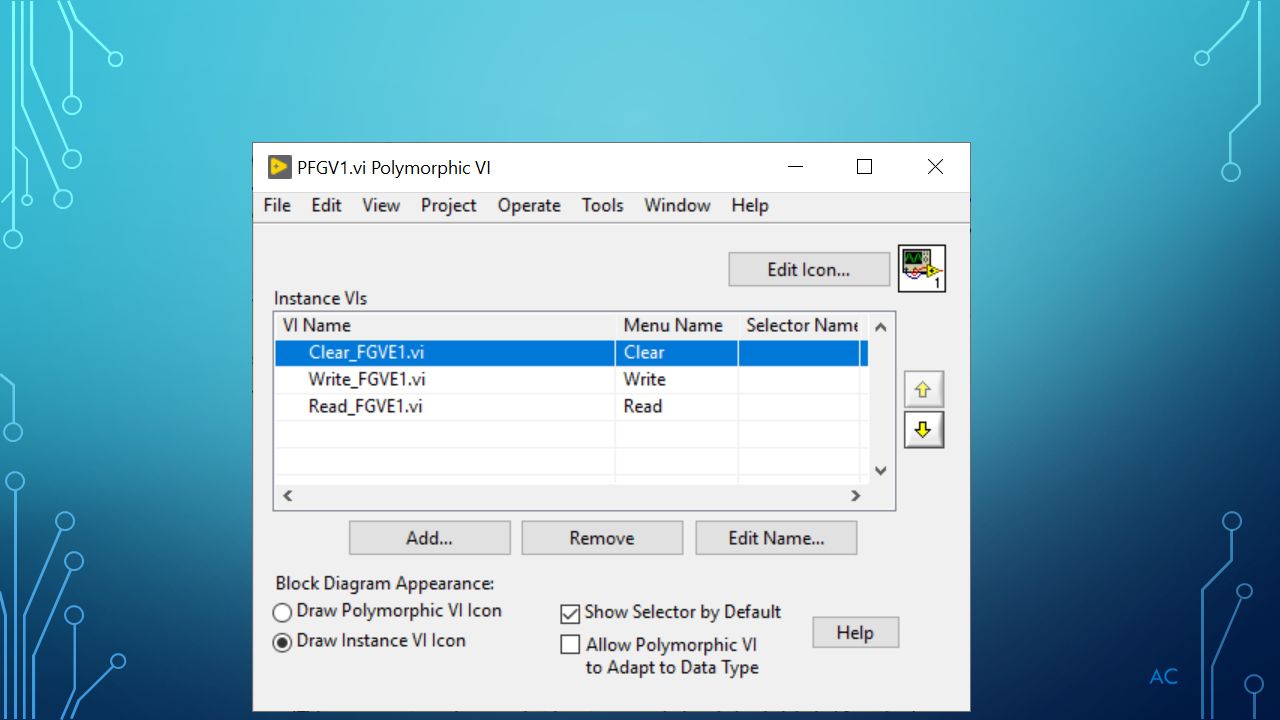The image size is (1280, 720).
Task: Select Draw Polymorphic VI Icon option
Action: 283,612
